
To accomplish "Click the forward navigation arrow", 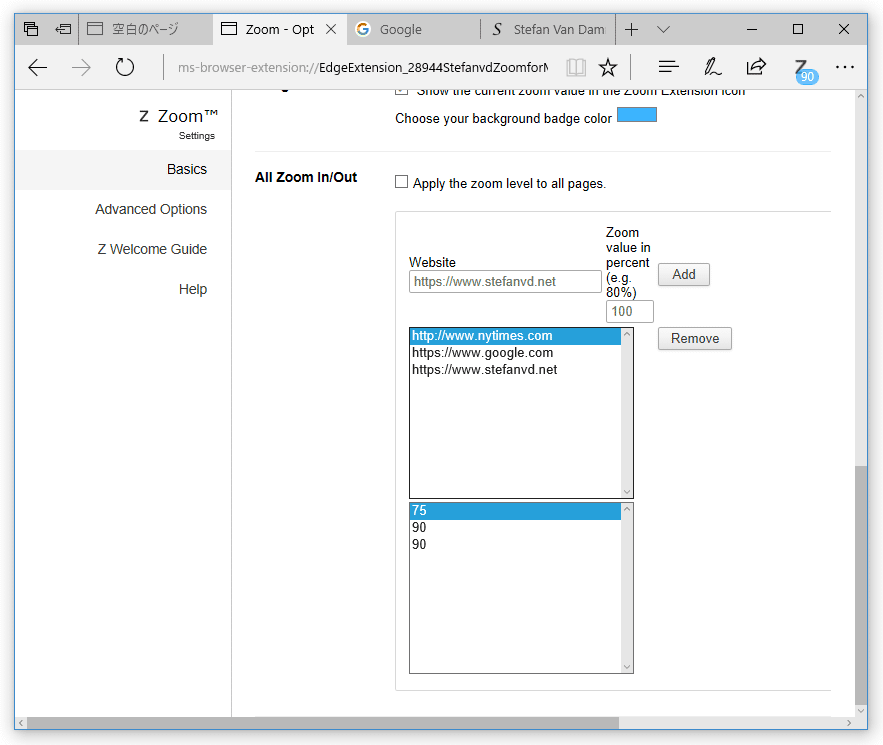I will point(81,68).
